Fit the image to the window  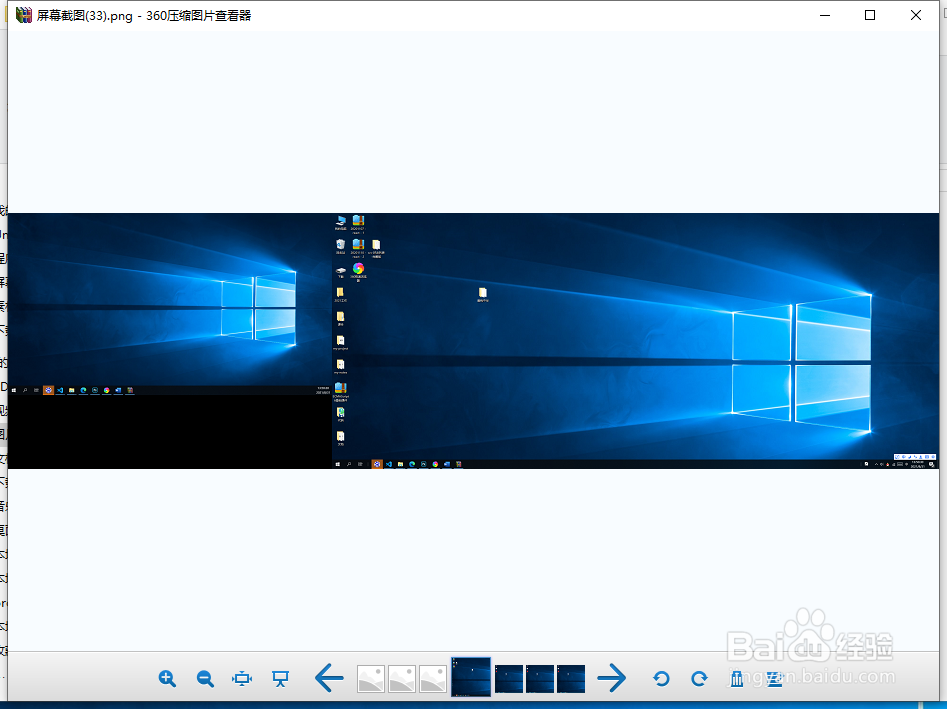242,678
